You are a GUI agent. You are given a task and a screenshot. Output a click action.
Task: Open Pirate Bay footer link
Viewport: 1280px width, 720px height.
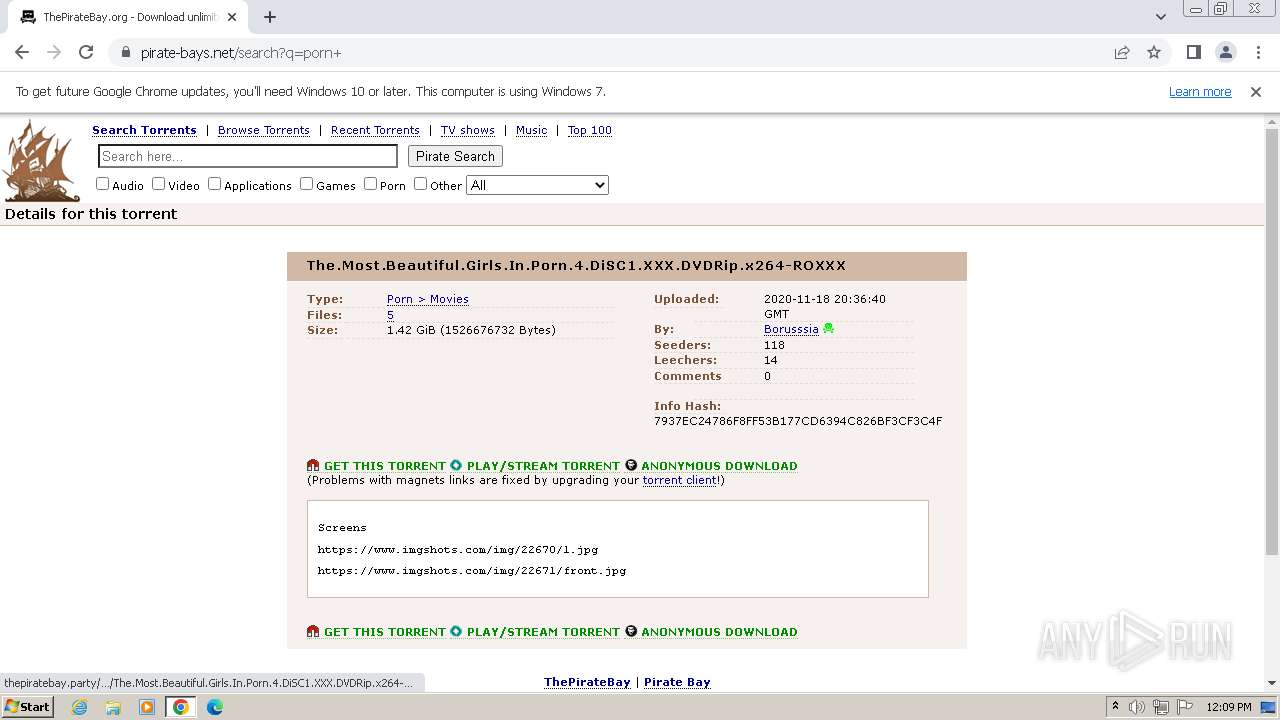pyautogui.click(x=677, y=682)
